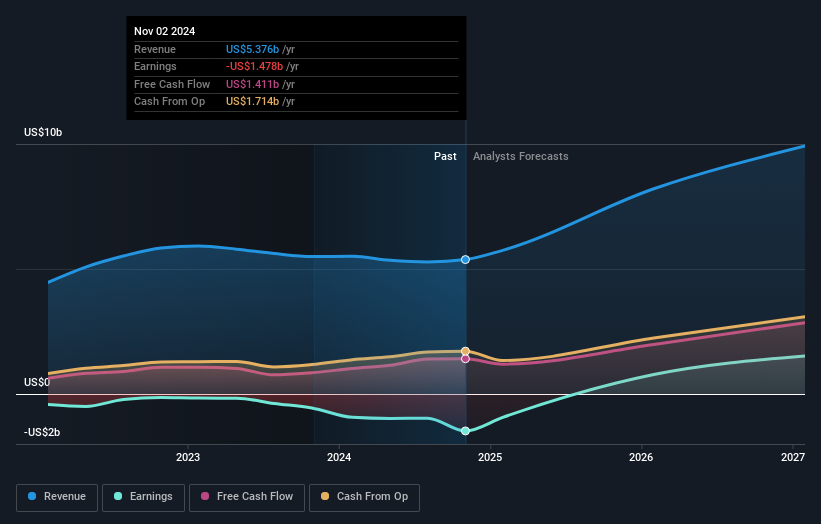
Task: Click the 2026 x-axis label
Action: (641, 458)
